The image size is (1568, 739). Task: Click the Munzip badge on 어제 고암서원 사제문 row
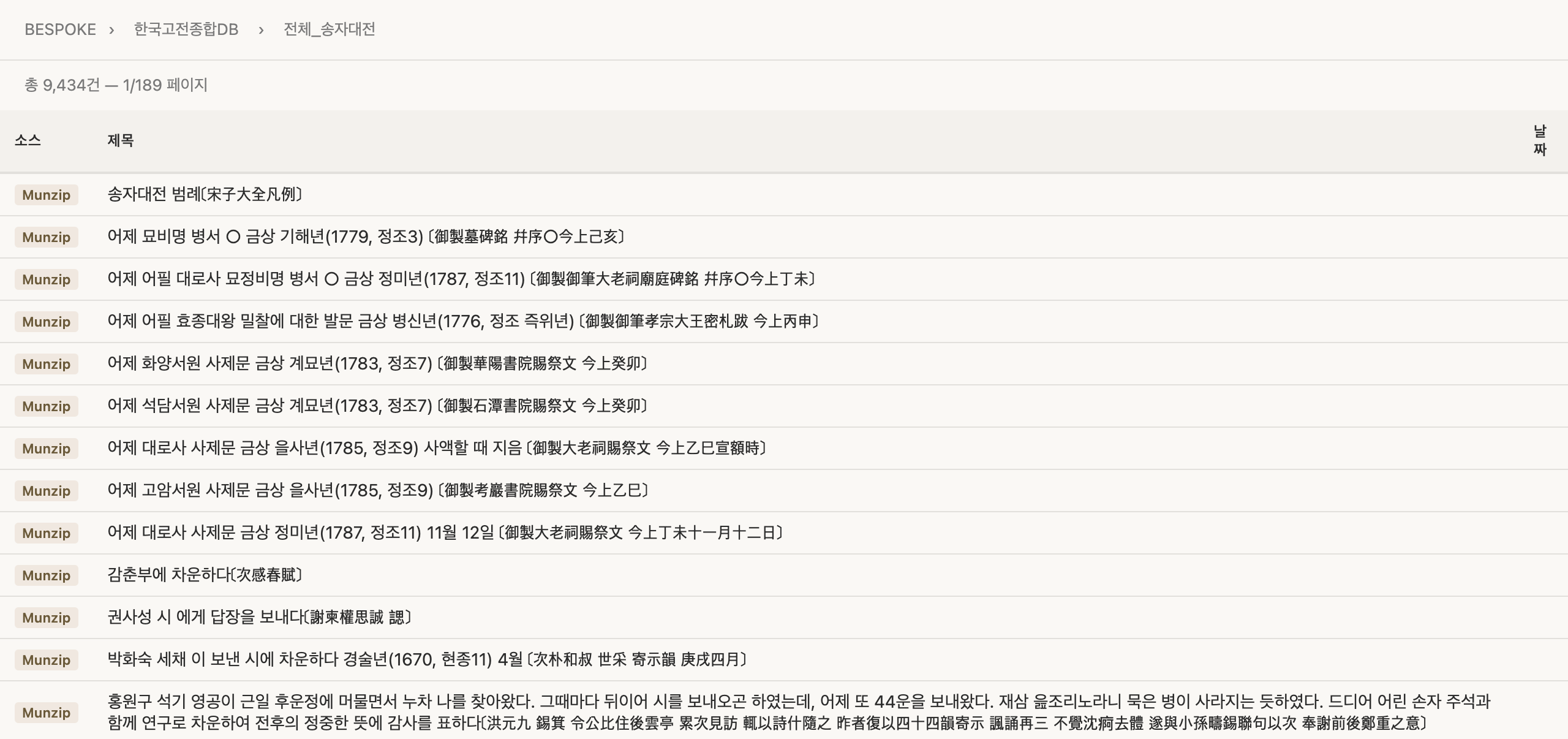pyautogui.click(x=45, y=490)
